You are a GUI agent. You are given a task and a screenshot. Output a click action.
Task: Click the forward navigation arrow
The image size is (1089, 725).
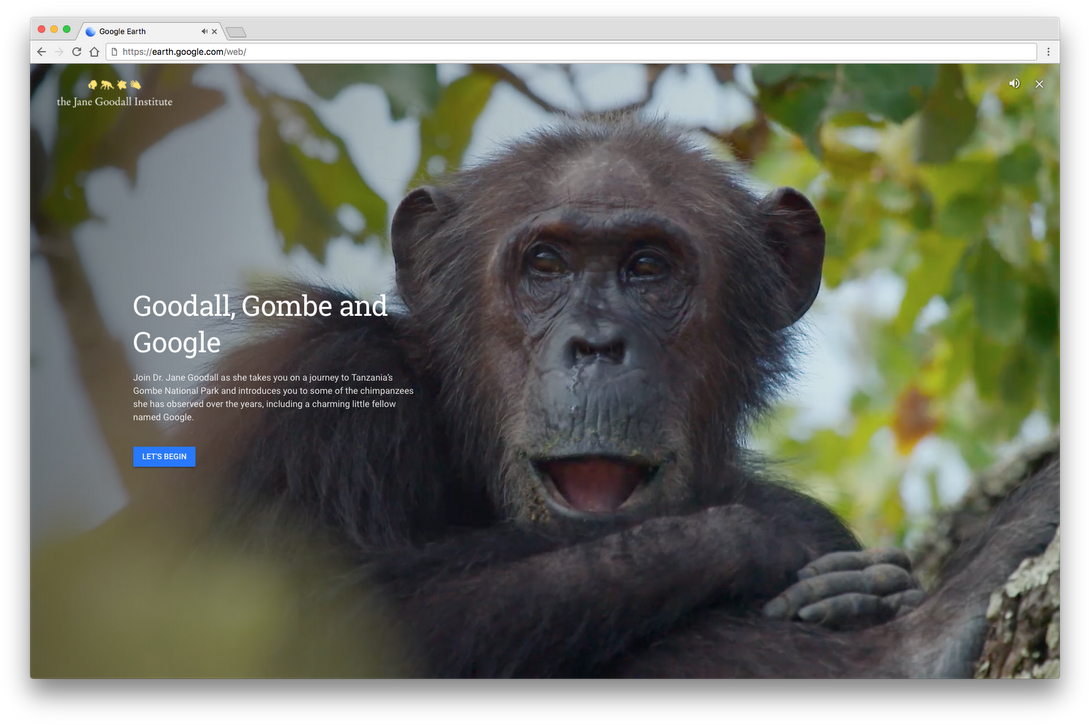pos(58,51)
